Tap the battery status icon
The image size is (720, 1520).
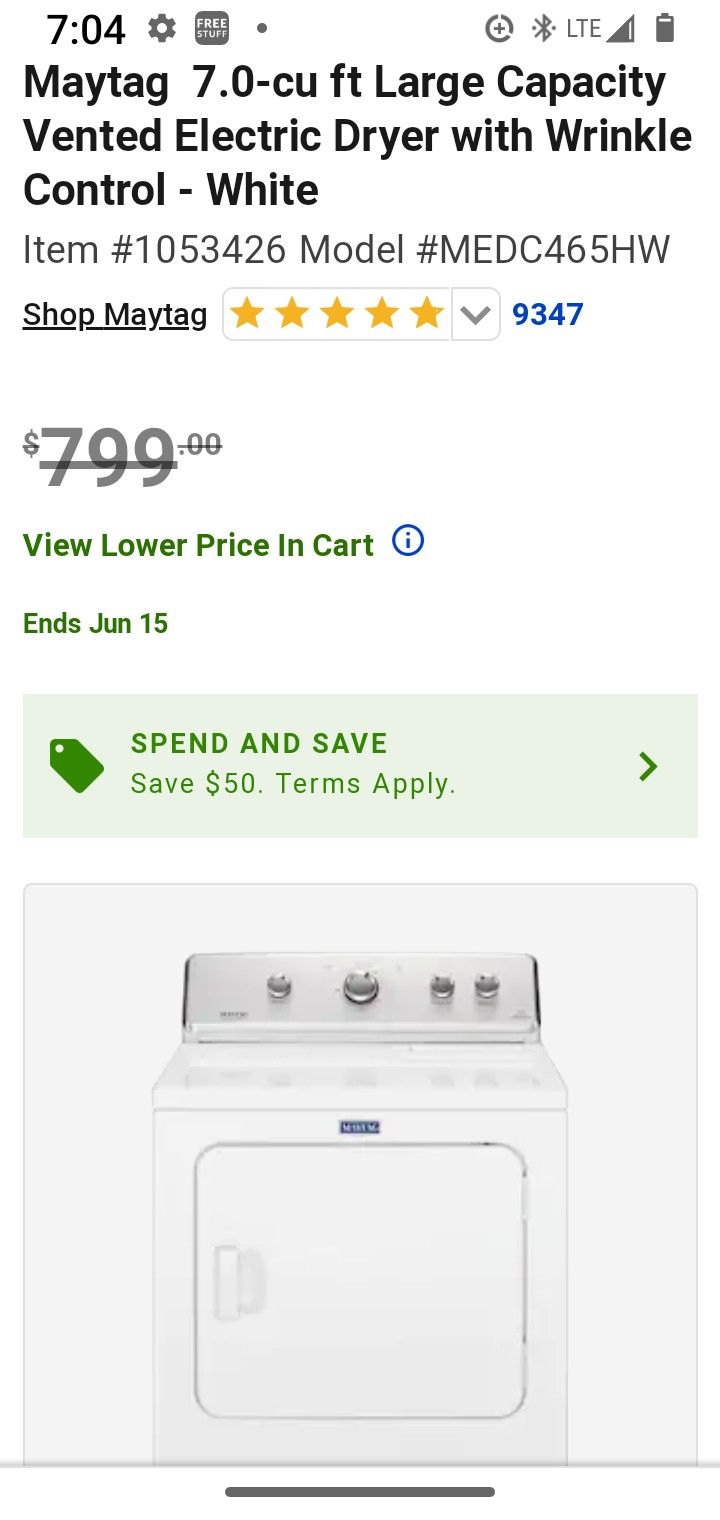coord(665,28)
